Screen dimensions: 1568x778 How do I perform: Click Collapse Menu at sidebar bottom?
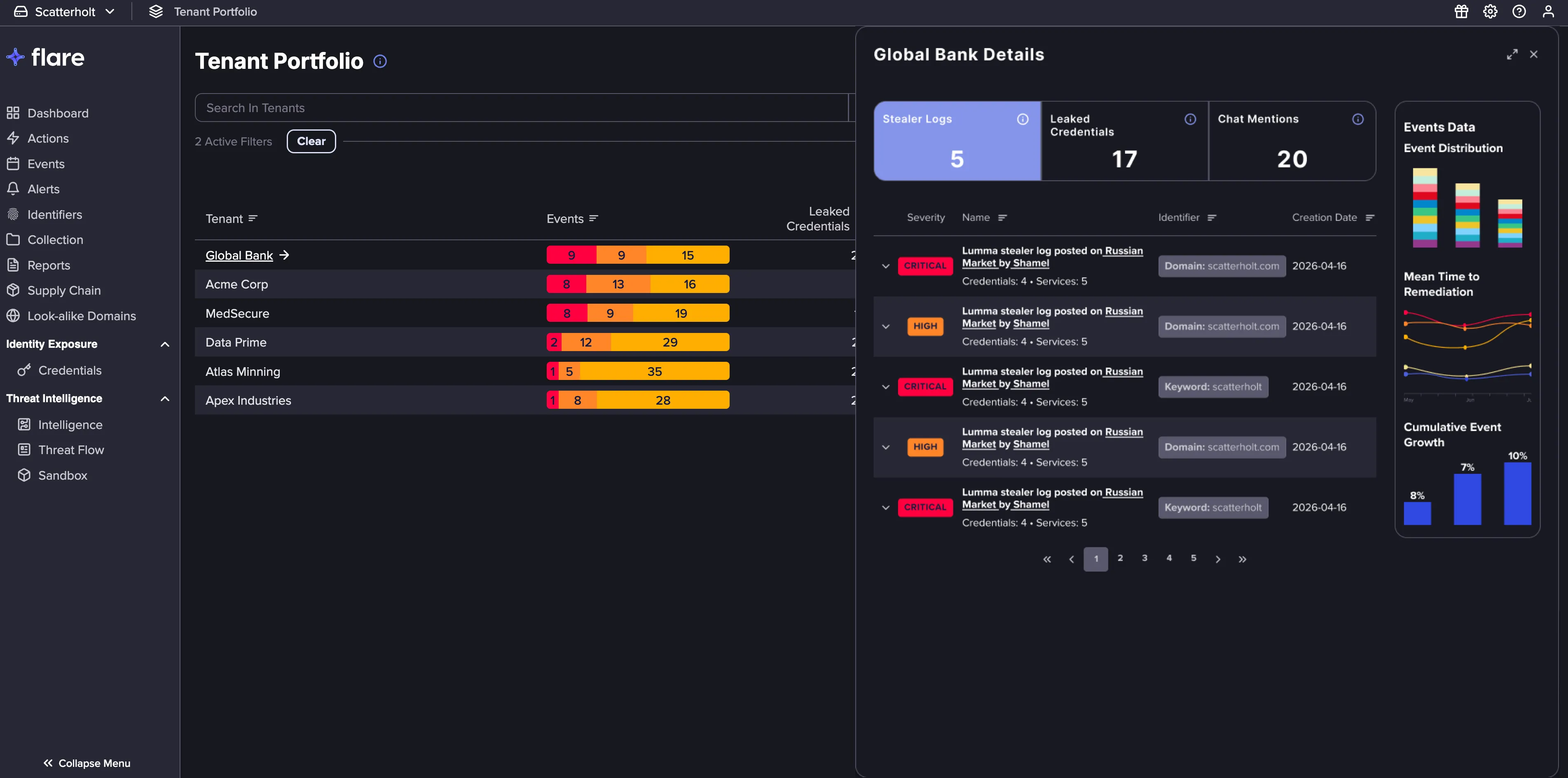[x=87, y=763]
